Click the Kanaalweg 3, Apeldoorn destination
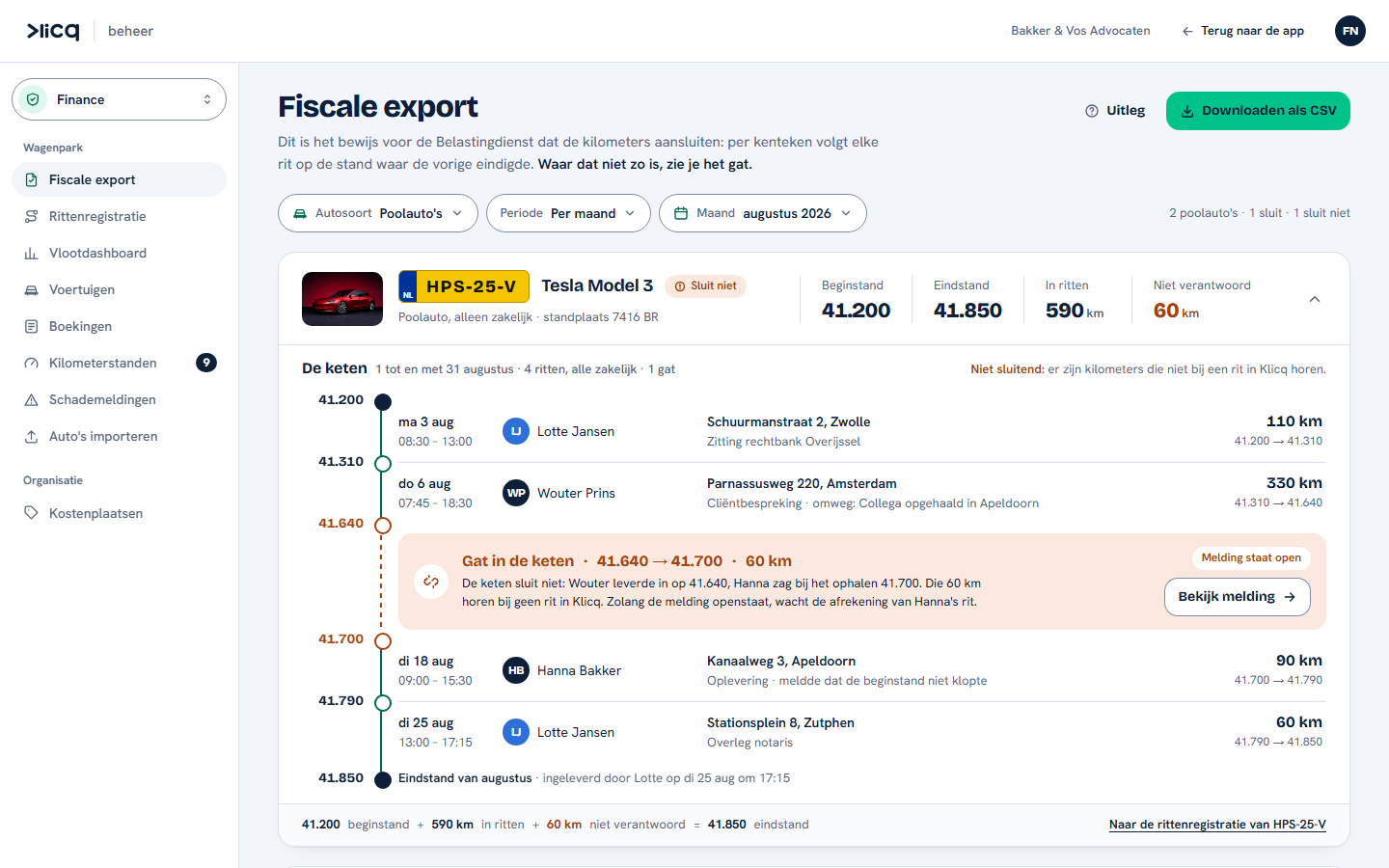 click(x=781, y=661)
